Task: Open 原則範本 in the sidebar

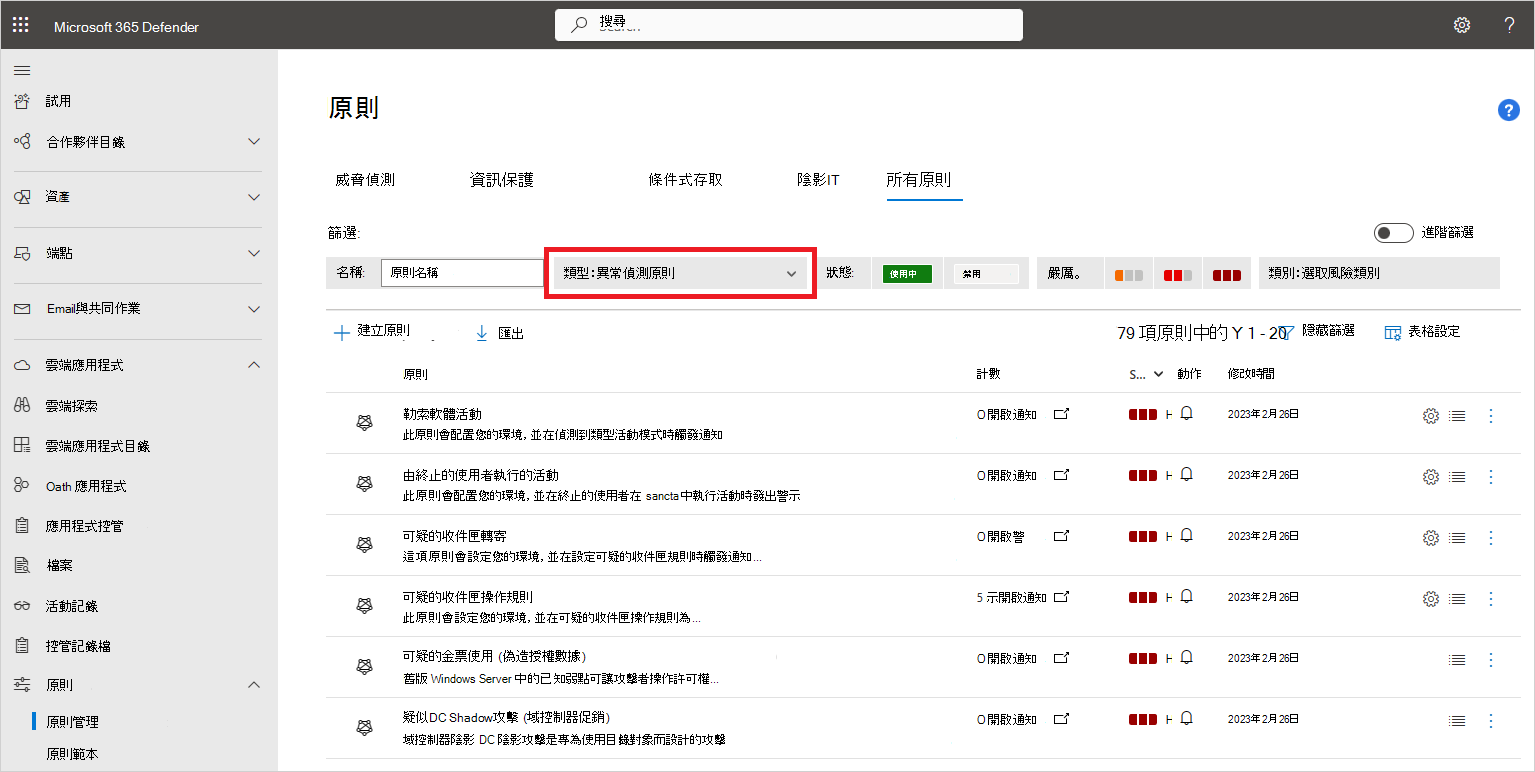Action: tap(72, 754)
